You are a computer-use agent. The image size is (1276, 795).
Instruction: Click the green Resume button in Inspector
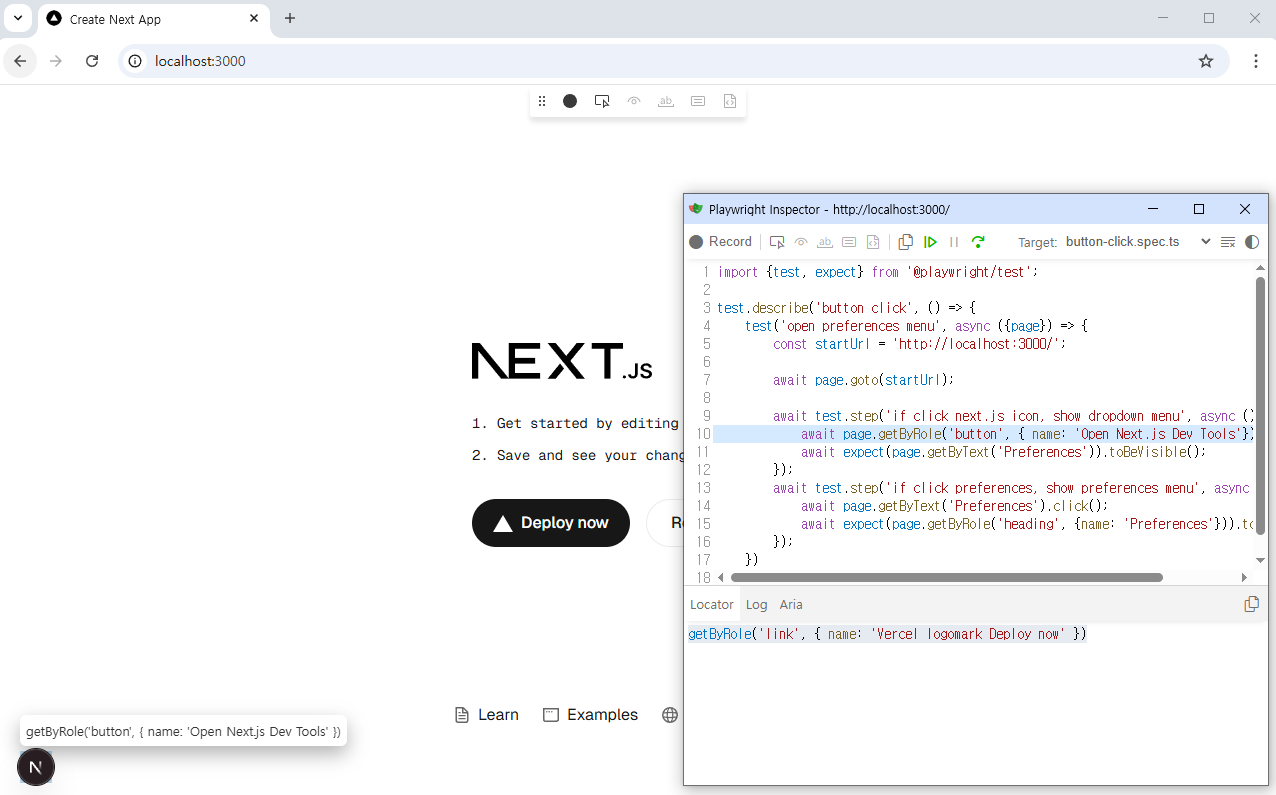click(930, 242)
